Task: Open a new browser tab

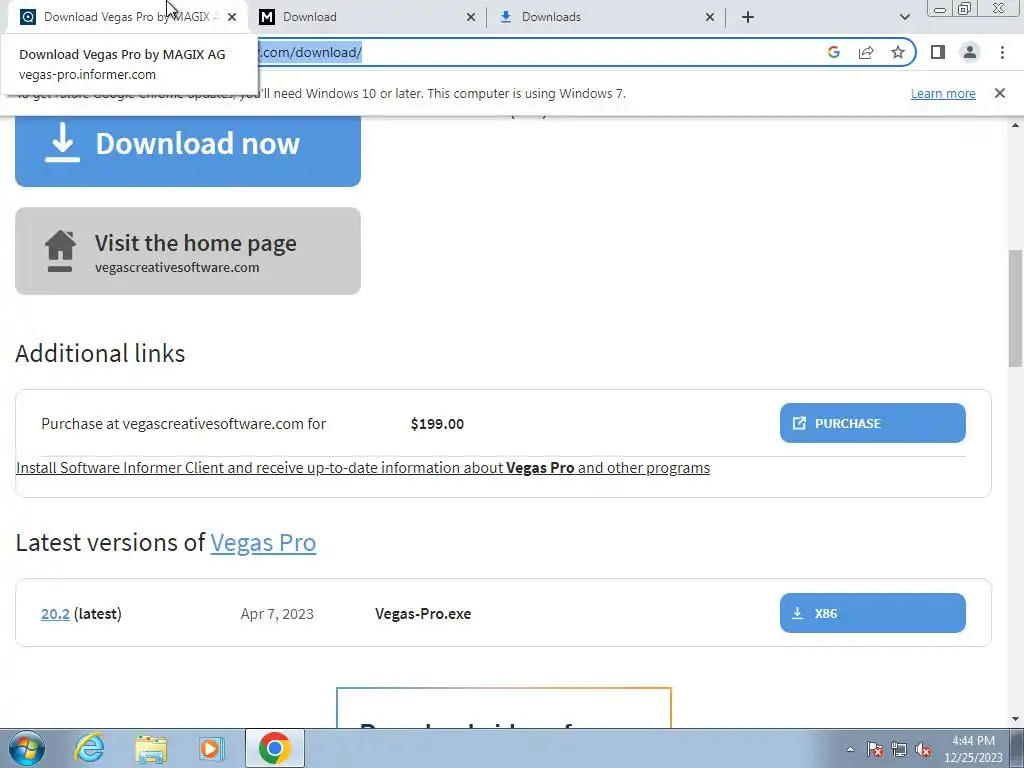Action: click(748, 17)
